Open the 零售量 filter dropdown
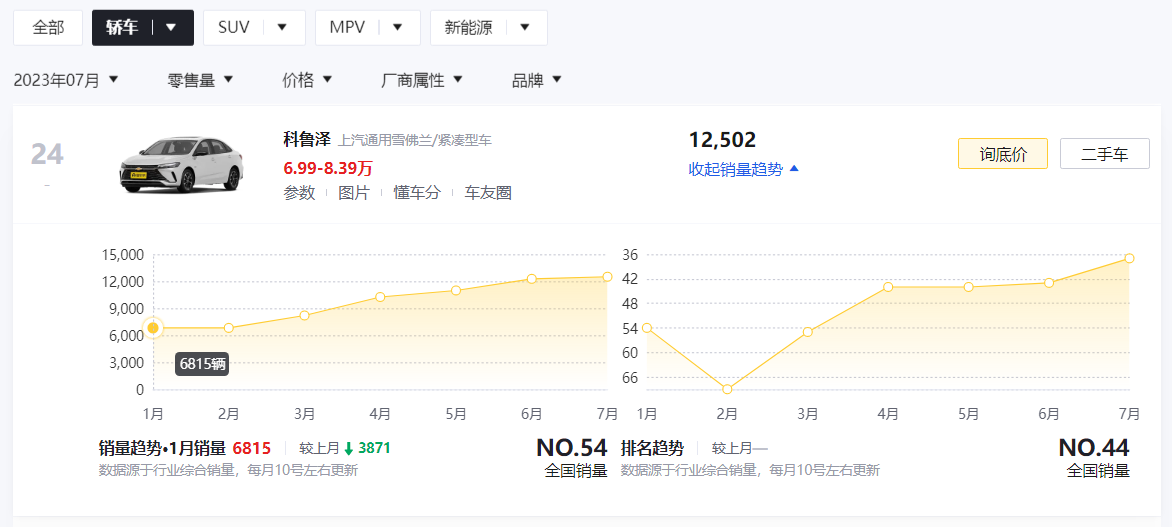1172x527 pixels. tap(200, 80)
